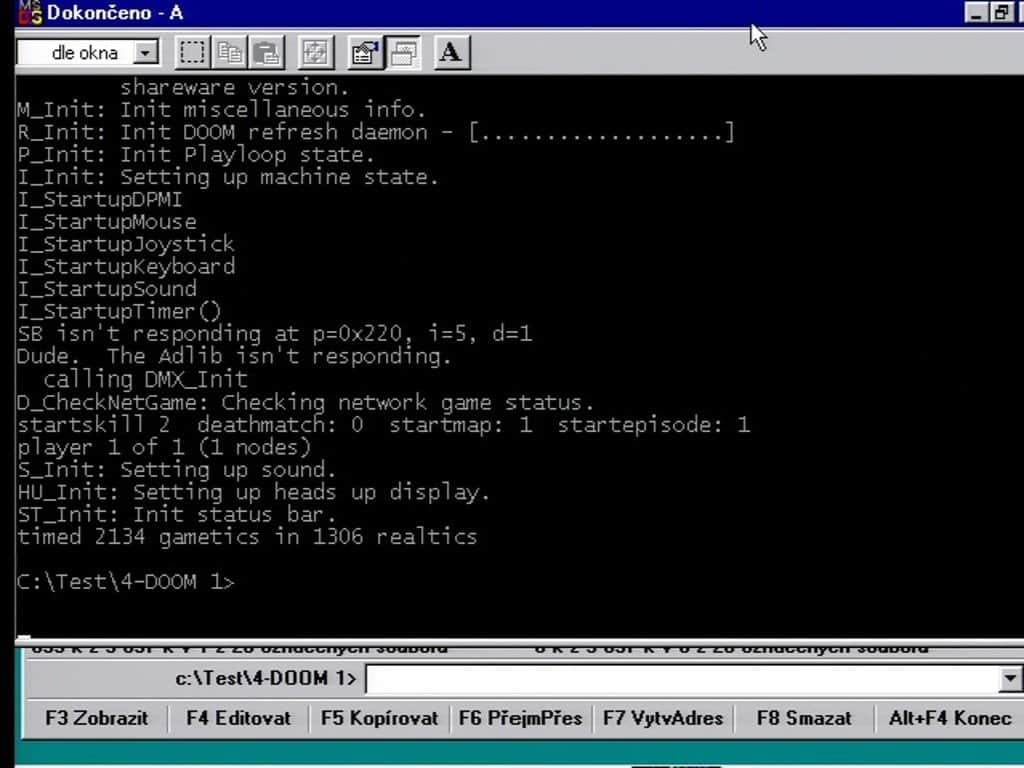Click the F5 Kopírovat button
Screen dimensions: 1024x768
pos(379,718)
